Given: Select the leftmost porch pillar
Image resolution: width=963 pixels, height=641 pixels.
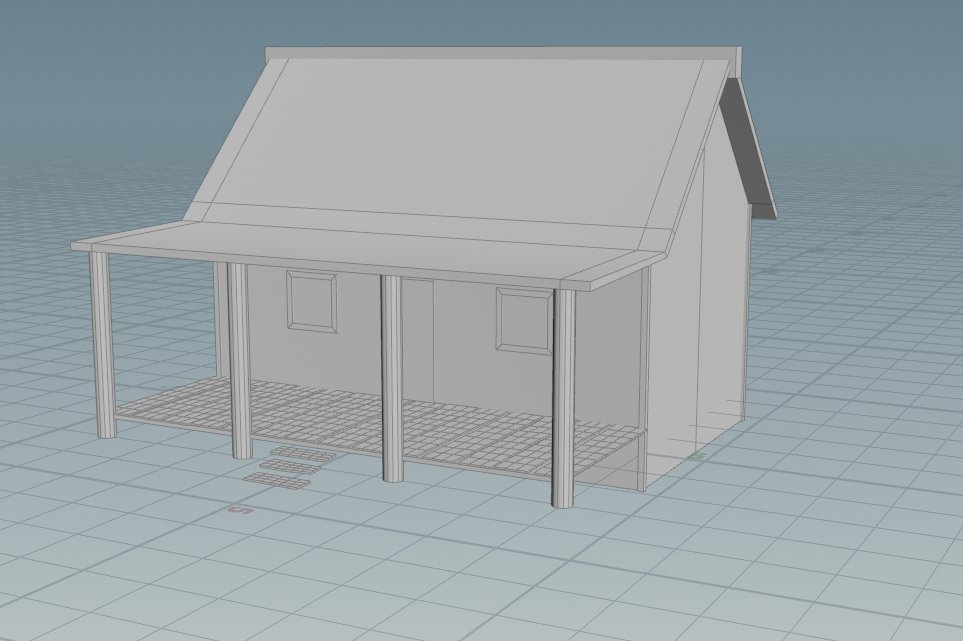Looking at the screenshot, I should 104,344.
